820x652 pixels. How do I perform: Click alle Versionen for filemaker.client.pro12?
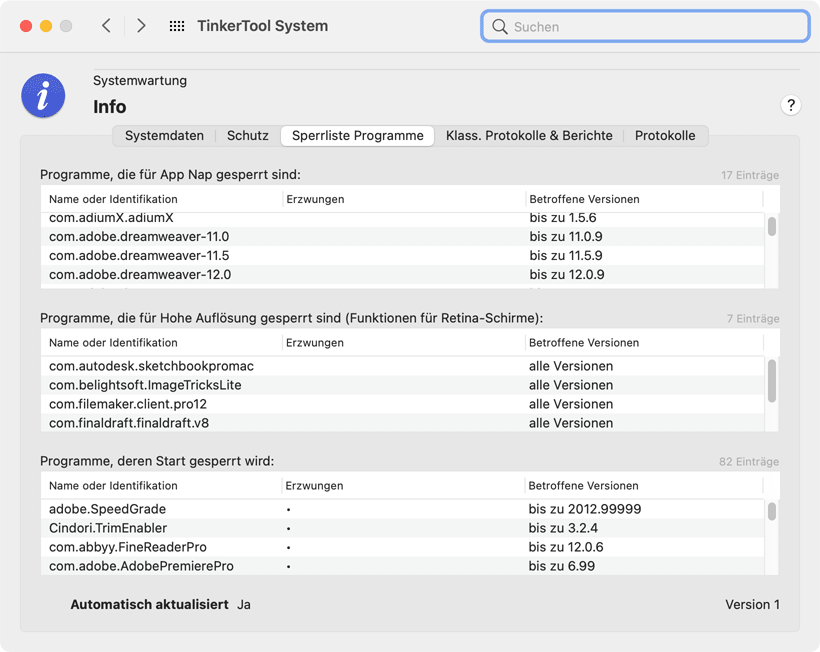pos(571,404)
